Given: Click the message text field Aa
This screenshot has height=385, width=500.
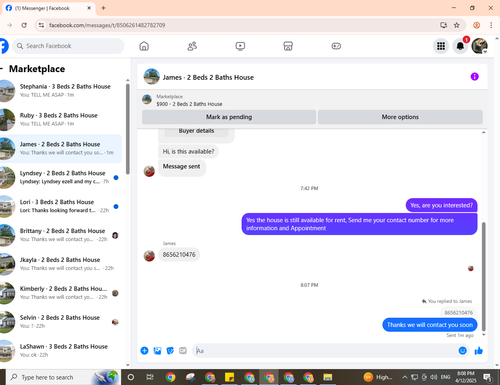Looking at the screenshot, I should tap(325, 351).
